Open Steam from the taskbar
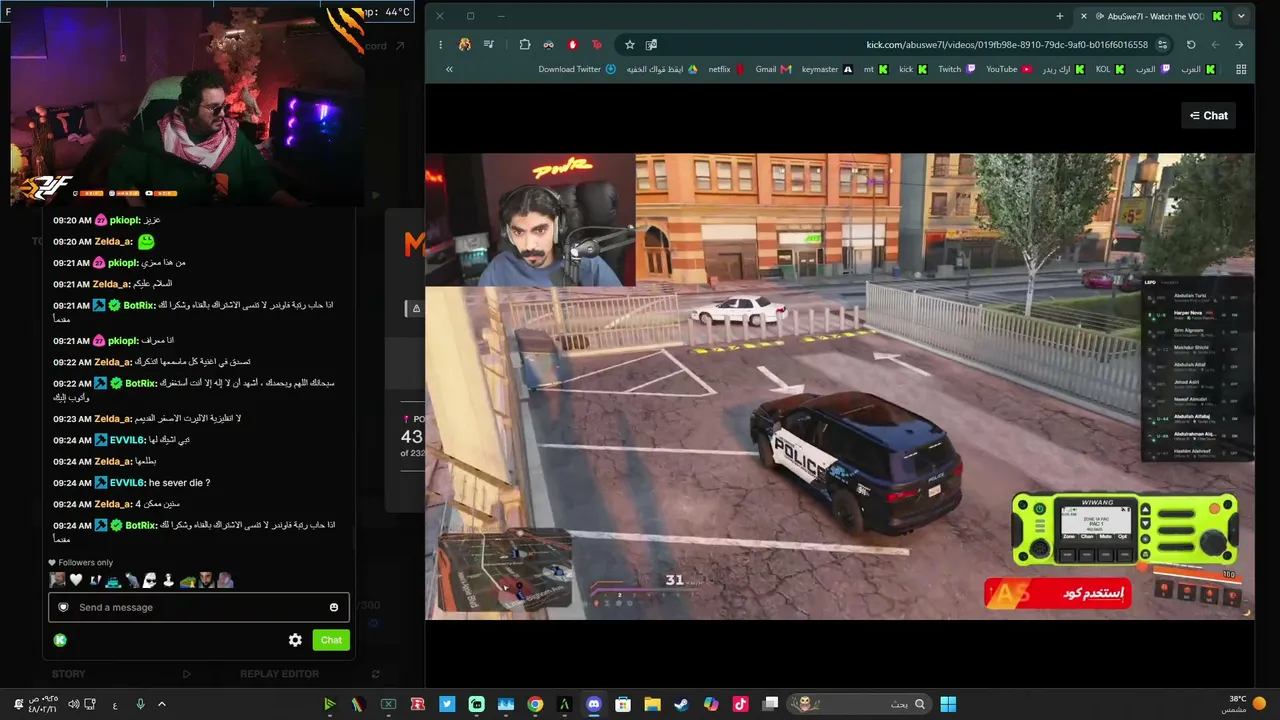This screenshot has width=1280, height=720. click(681, 704)
